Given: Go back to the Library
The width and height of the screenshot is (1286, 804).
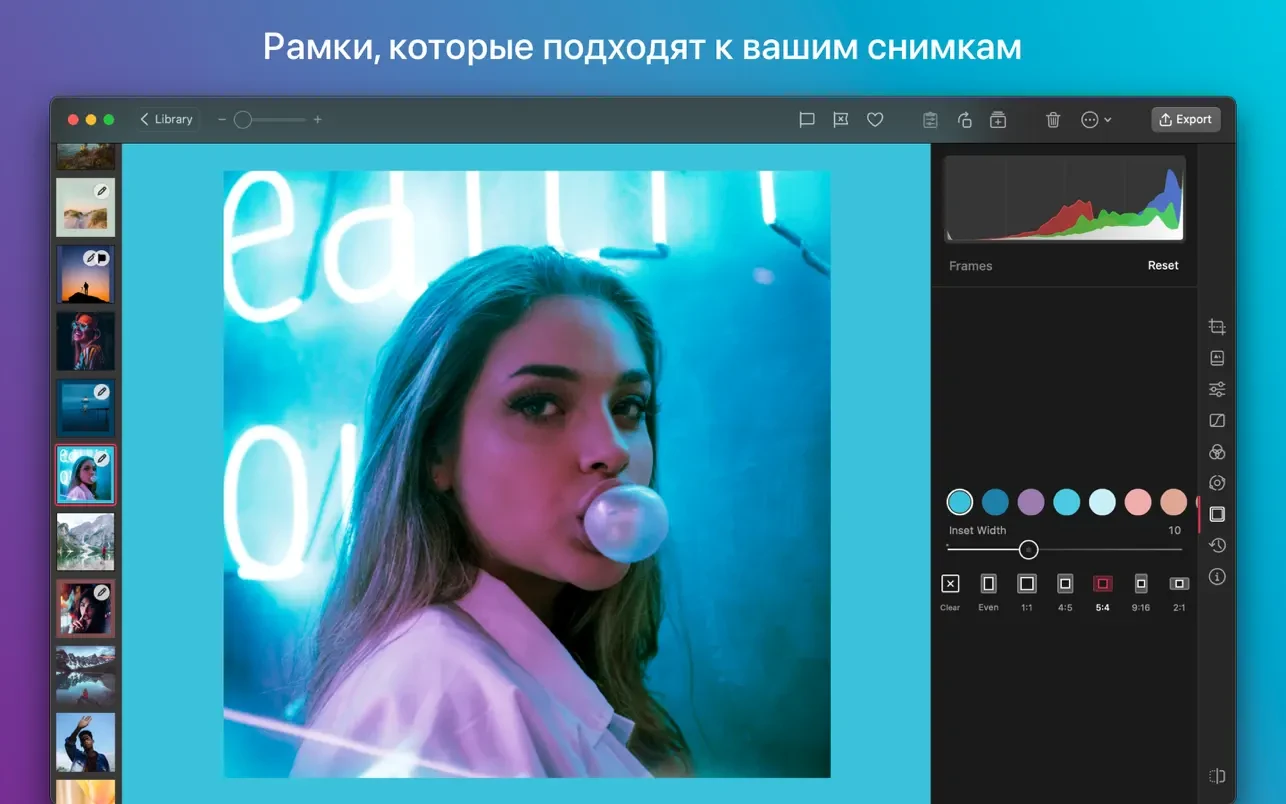Looking at the screenshot, I should click(x=167, y=119).
